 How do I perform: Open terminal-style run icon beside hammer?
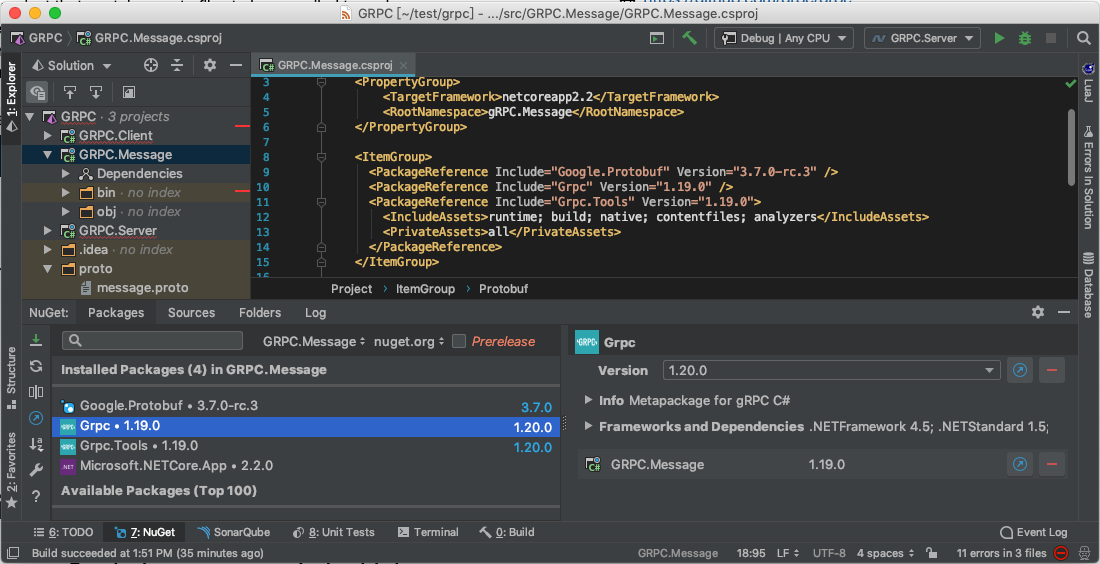click(x=657, y=38)
